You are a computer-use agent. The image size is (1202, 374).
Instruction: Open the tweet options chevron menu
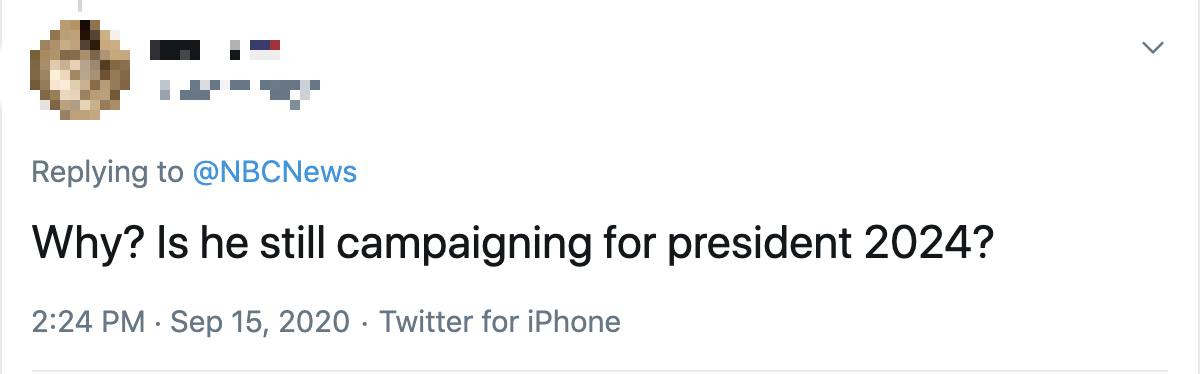pos(1154,47)
